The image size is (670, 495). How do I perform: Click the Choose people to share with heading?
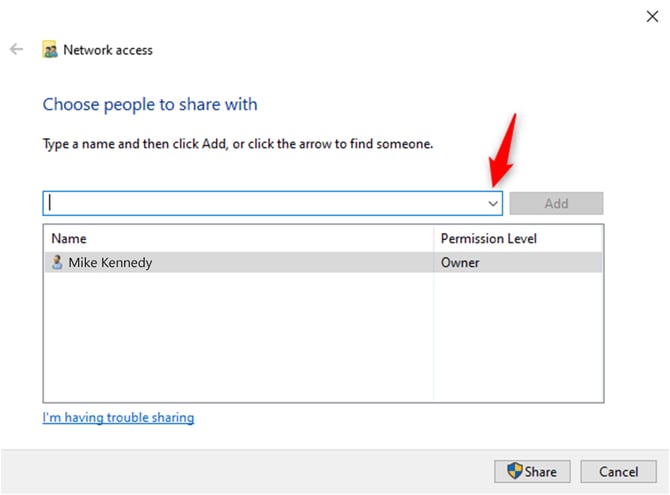(x=150, y=104)
